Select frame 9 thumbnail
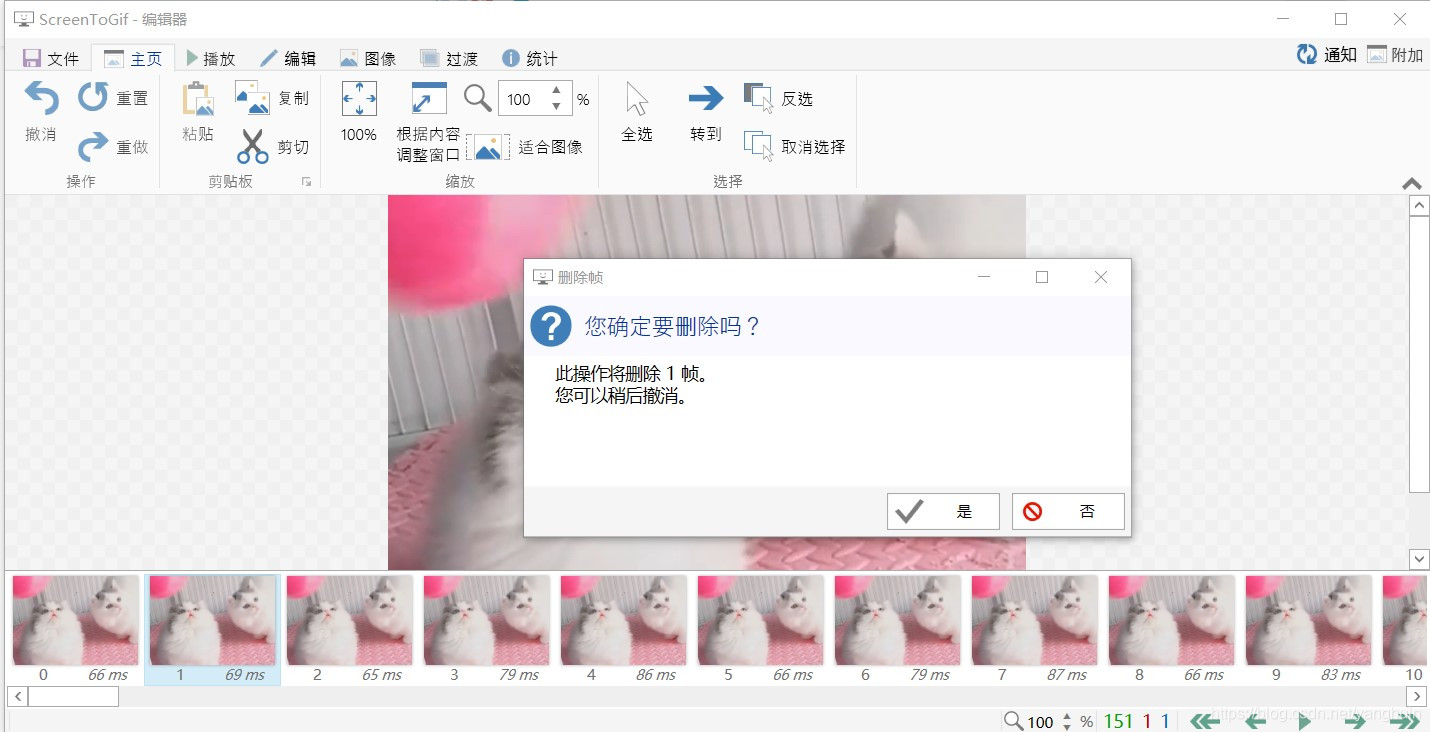Screen dimensions: 1430x732 click(1309, 629)
